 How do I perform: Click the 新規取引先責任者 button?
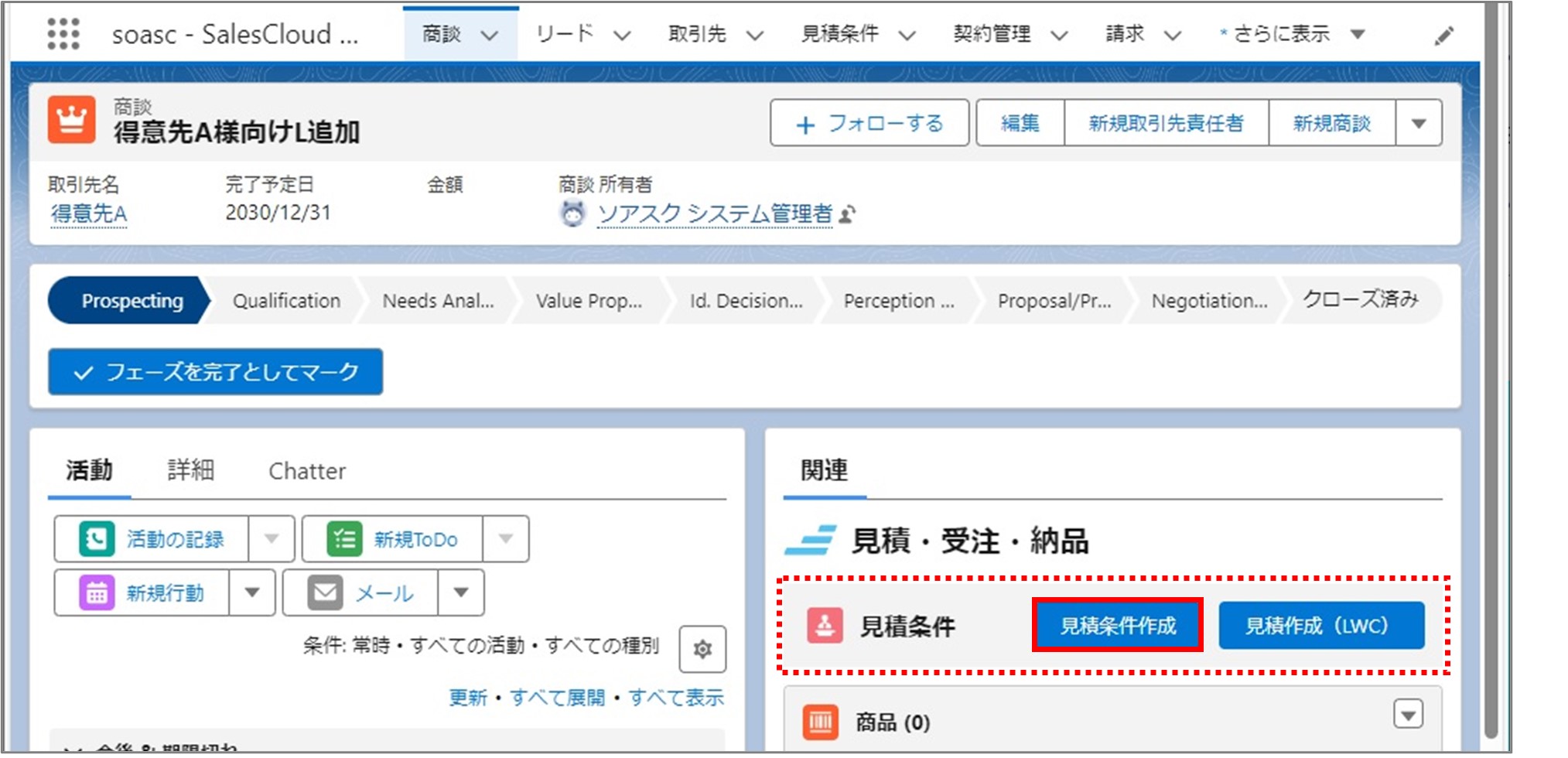tap(1167, 123)
